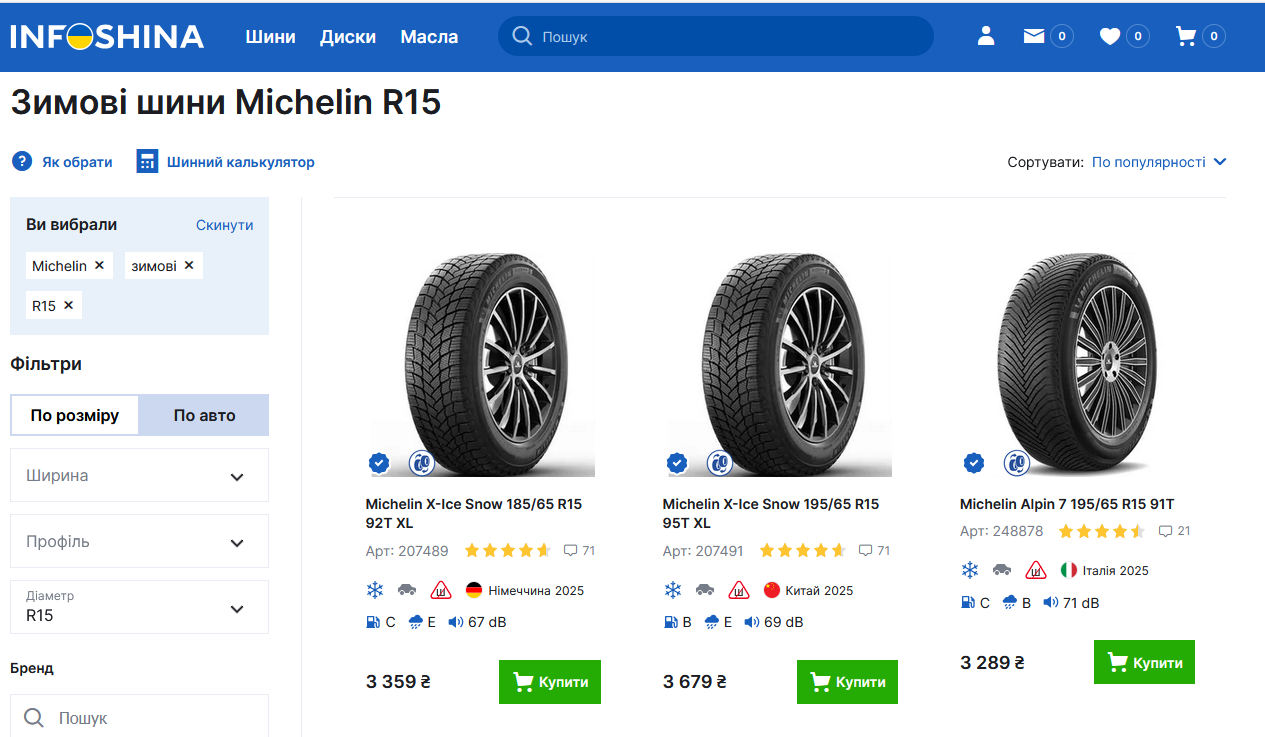
Task: Switch to the По авто tab
Action: 204,415
